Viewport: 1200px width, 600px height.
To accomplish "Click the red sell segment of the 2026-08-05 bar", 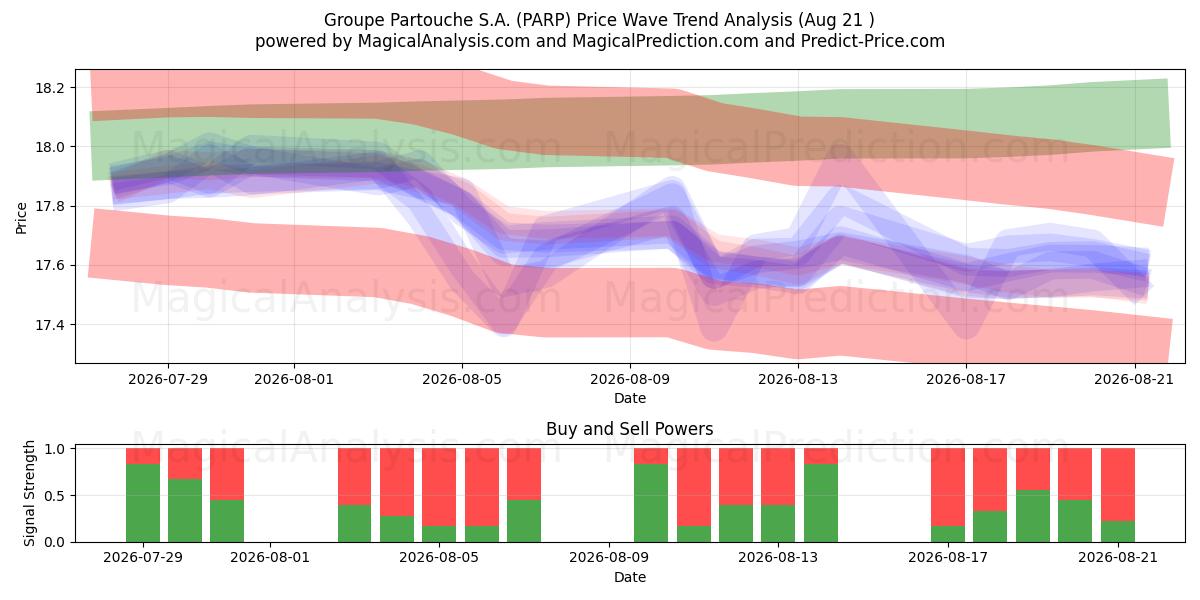I will (x=439, y=487).
